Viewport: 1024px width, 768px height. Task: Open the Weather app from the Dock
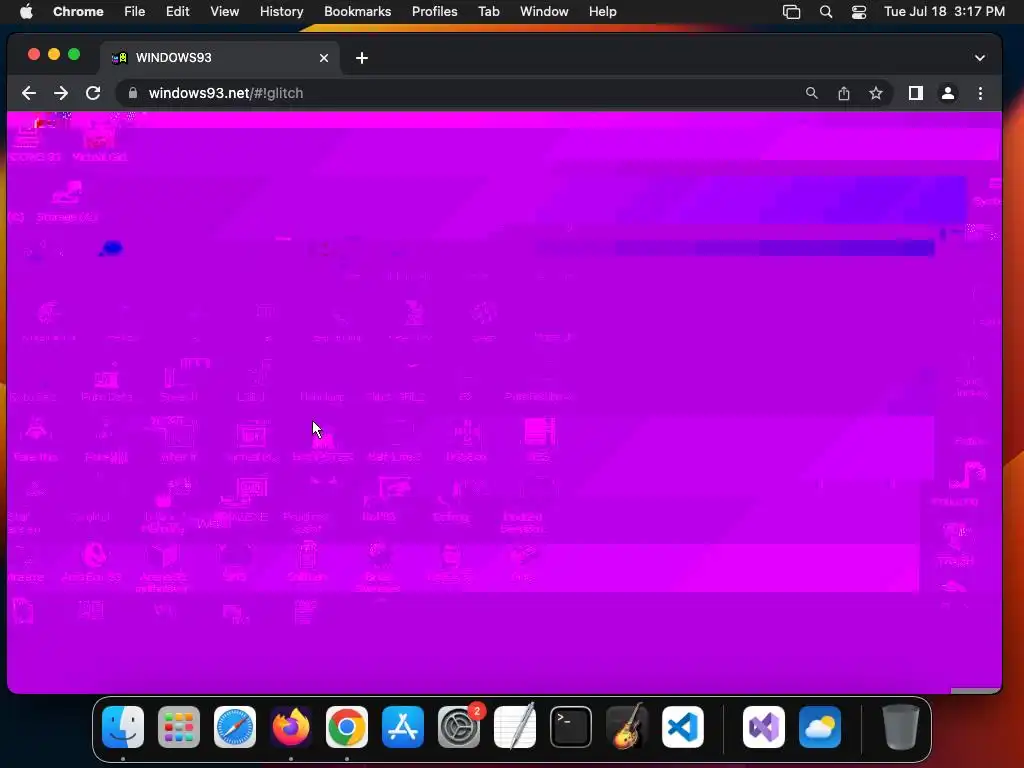[x=820, y=727]
